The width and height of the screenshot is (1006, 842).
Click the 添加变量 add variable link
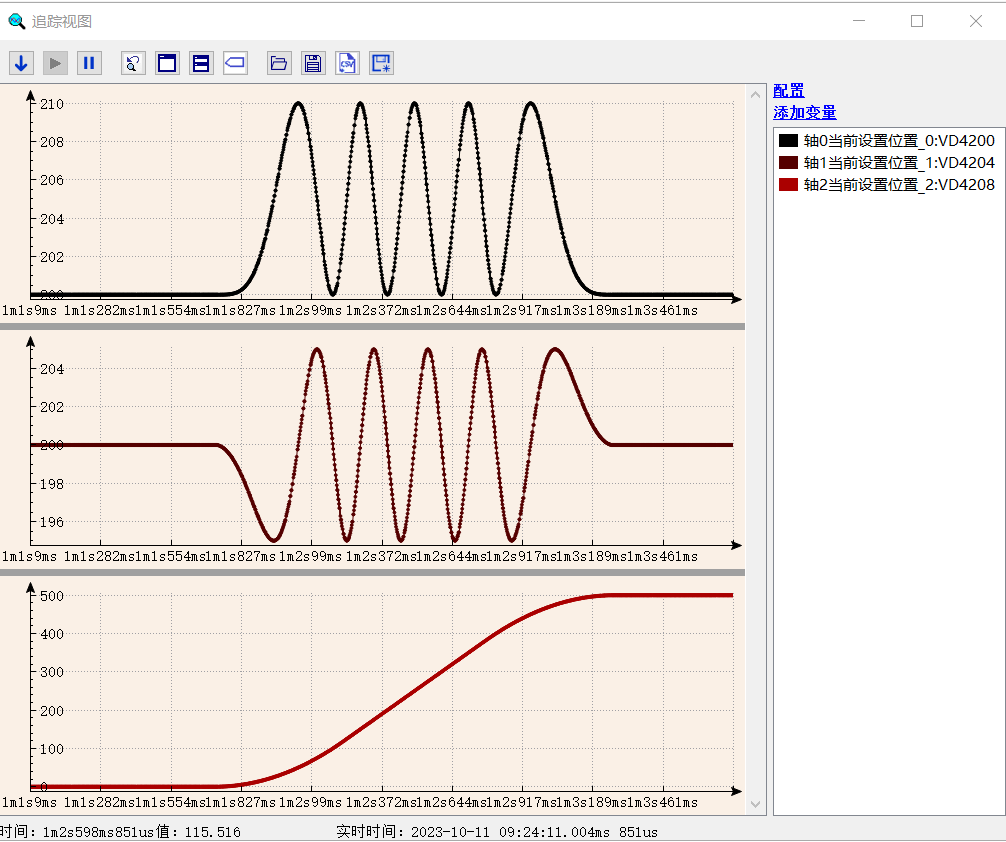(x=805, y=112)
